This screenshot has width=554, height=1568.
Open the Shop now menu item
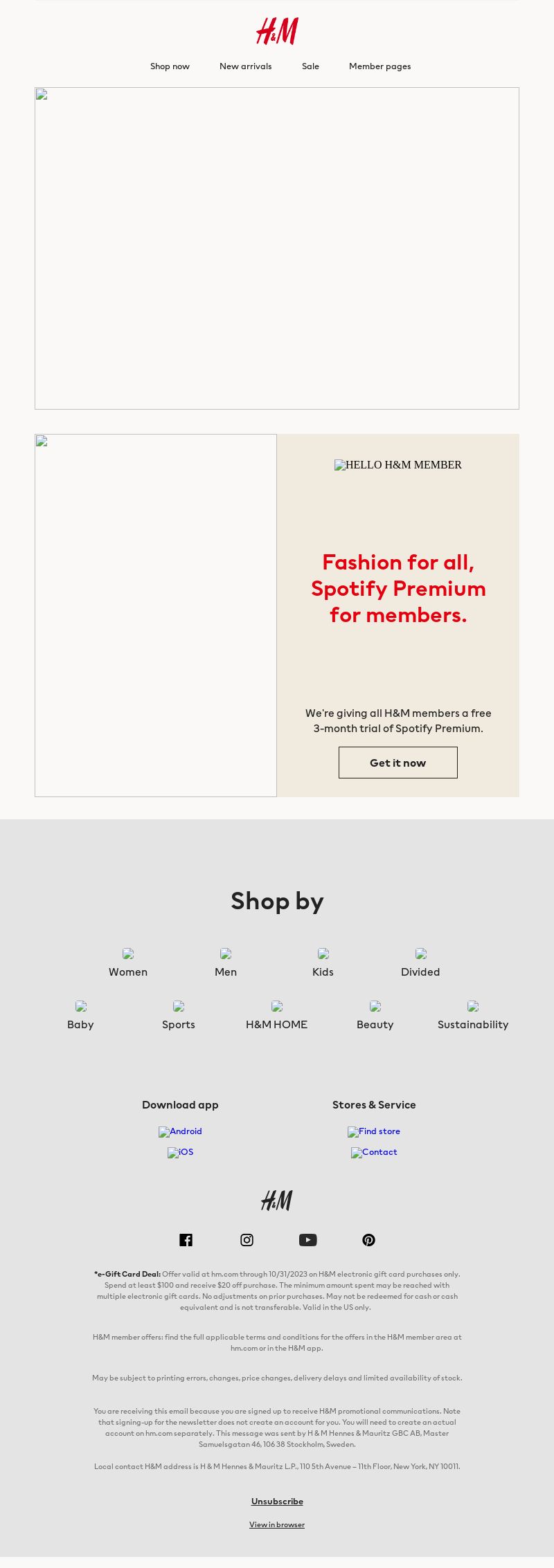tap(170, 66)
